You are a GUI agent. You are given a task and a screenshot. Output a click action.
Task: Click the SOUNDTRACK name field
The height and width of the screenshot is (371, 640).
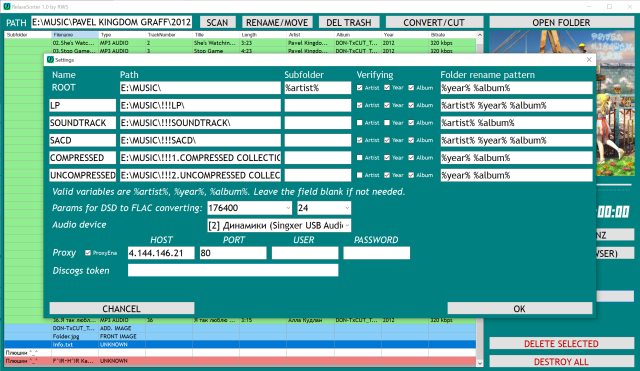[x=83, y=123]
